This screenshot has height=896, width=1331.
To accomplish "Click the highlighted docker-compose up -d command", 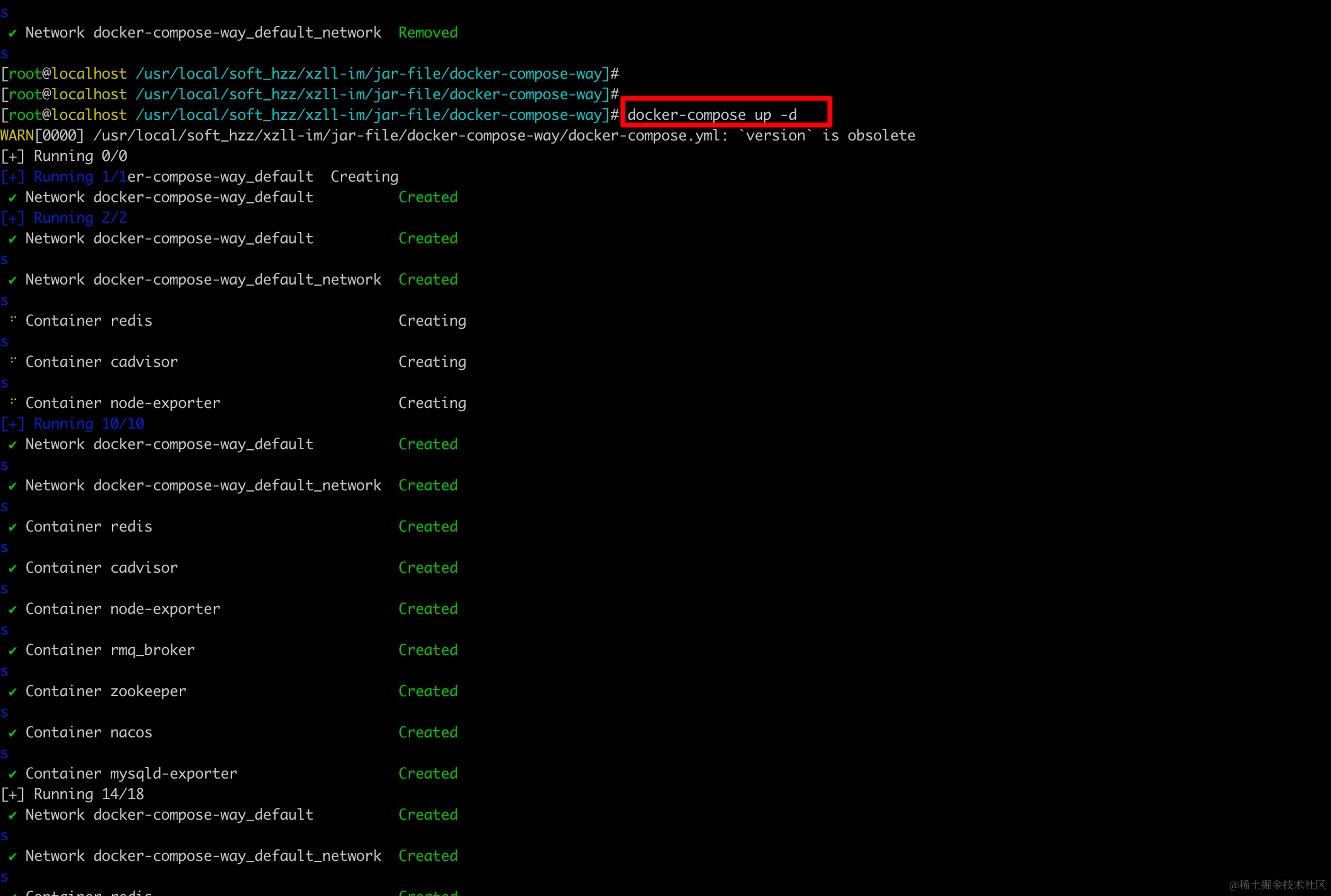I will point(712,114).
